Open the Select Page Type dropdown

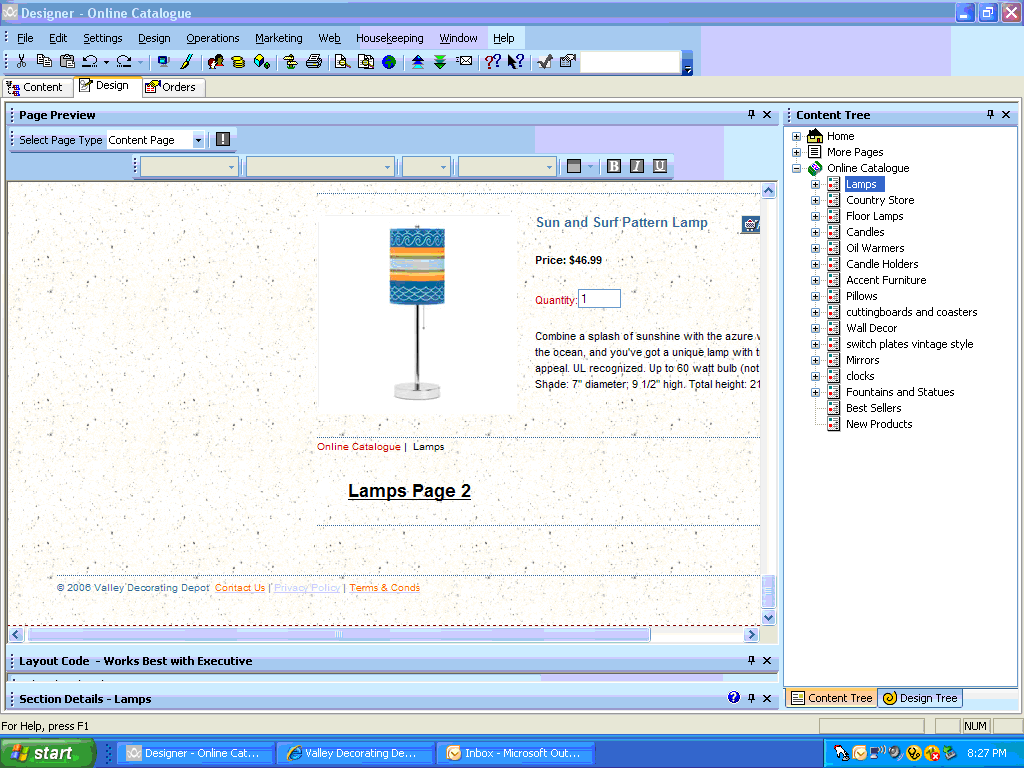click(198, 141)
